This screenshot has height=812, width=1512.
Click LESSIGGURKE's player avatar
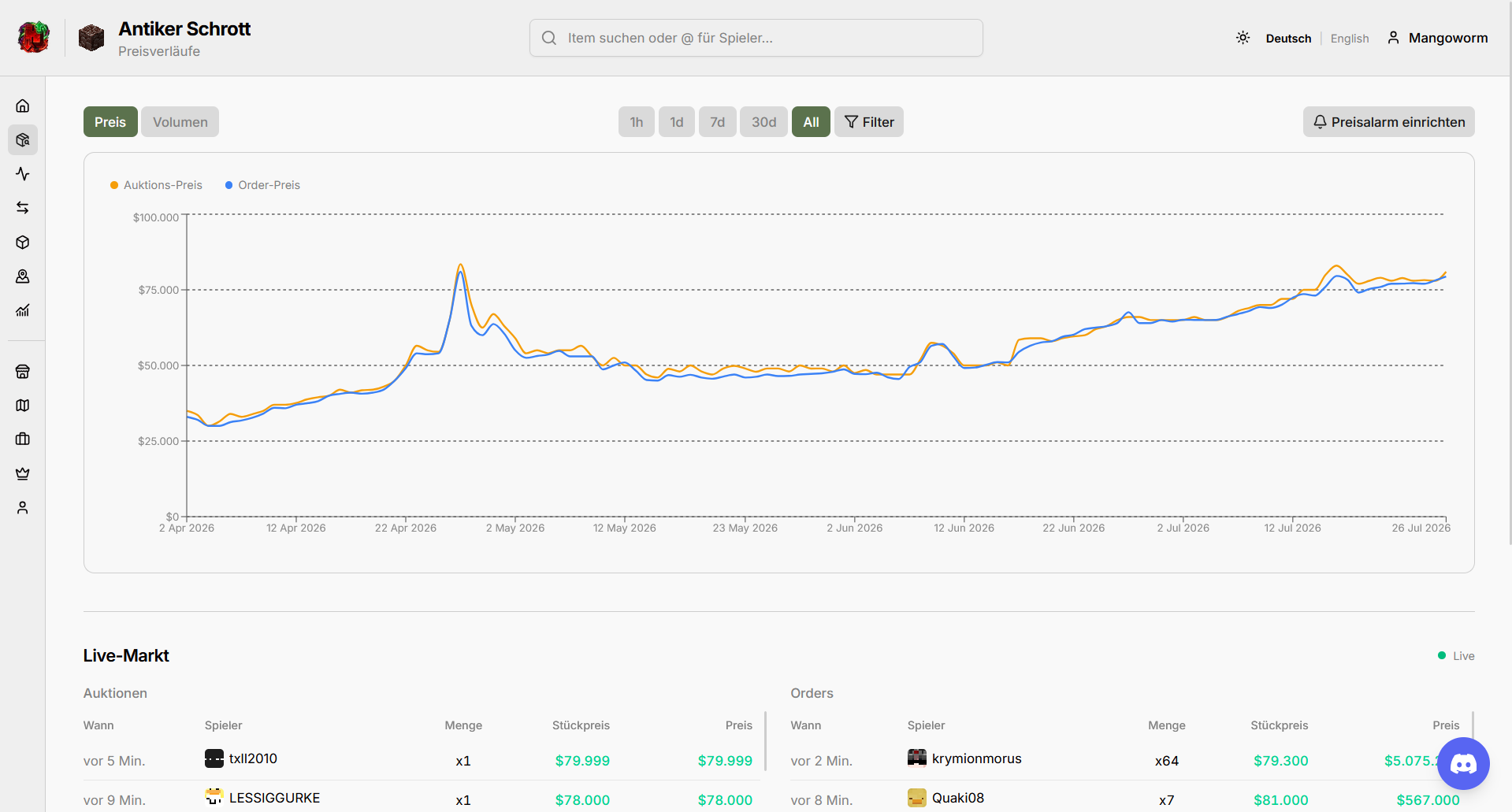pyautogui.click(x=214, y=797)
